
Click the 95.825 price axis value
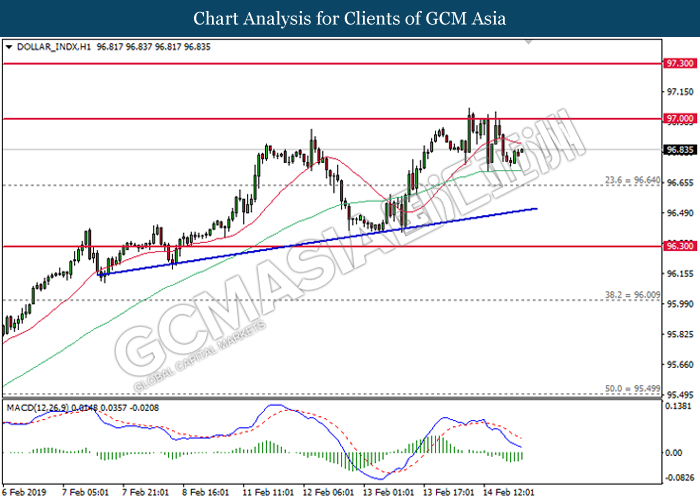680,334
